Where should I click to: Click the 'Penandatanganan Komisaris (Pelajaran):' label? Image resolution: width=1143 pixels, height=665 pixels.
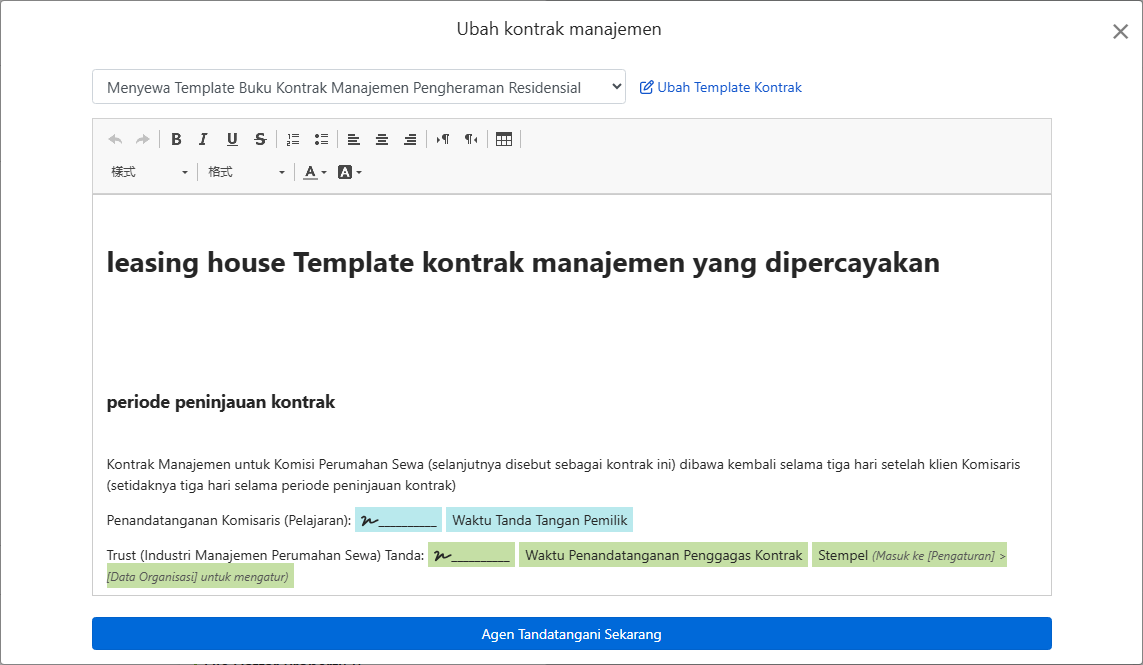(x=229, y=521)
